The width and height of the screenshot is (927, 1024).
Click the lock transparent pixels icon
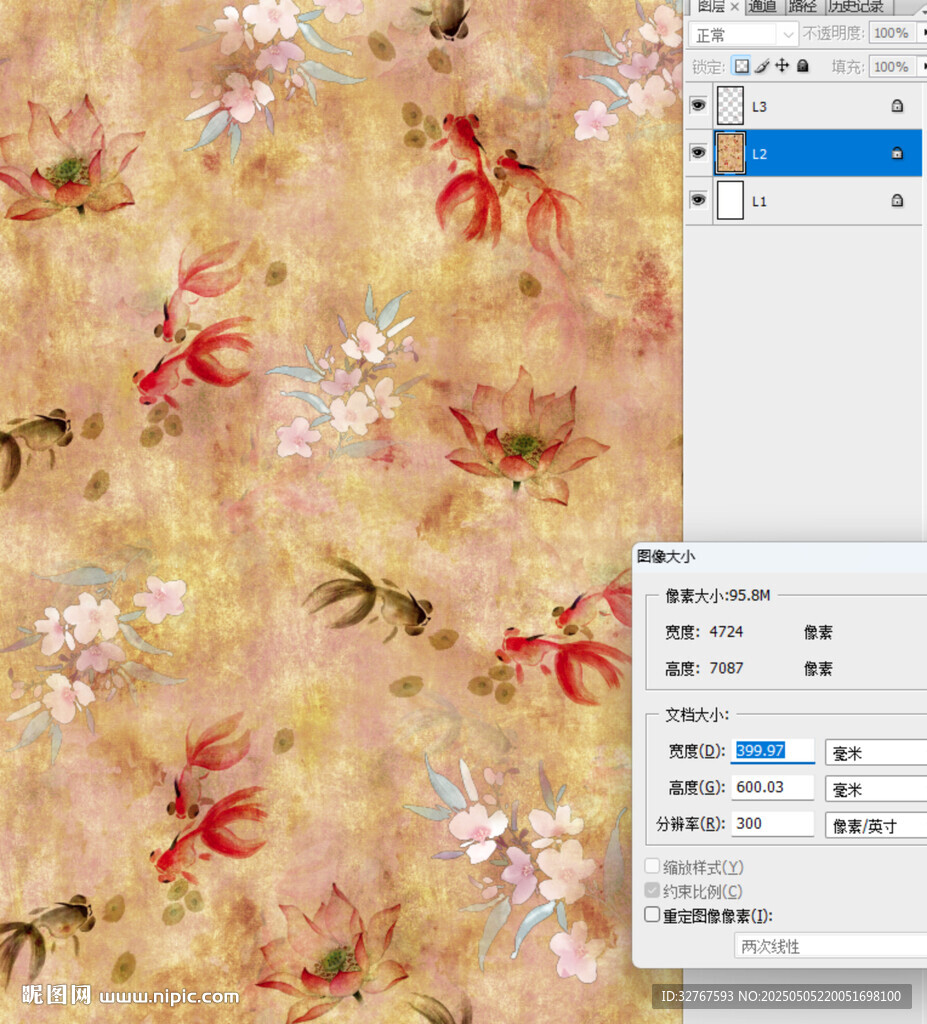click(x=741, y=66)
